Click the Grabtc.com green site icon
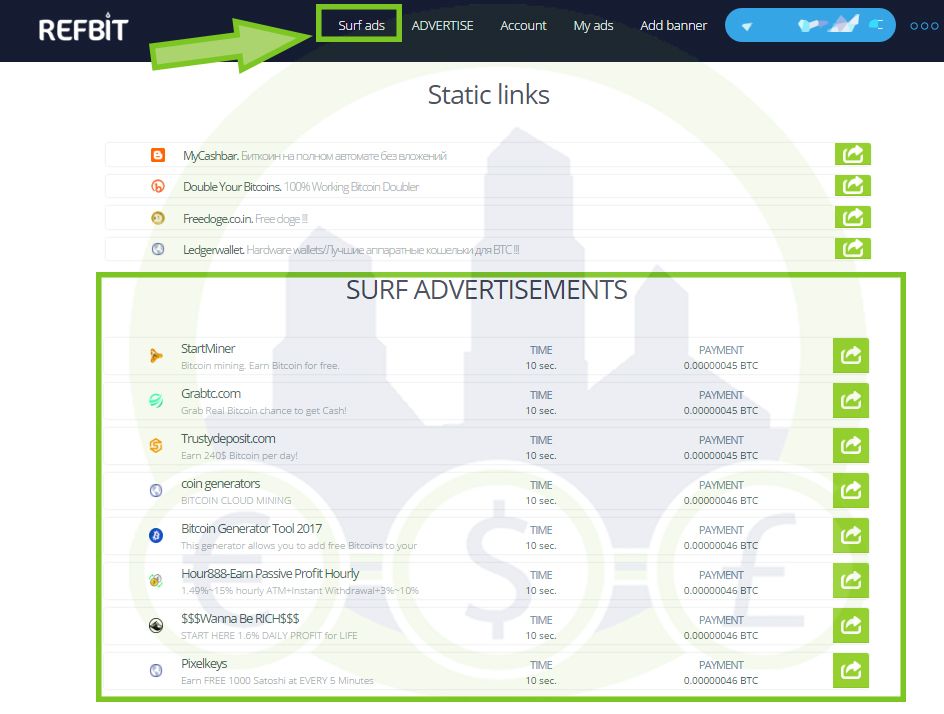944x714 pixels. pos(158,400)
